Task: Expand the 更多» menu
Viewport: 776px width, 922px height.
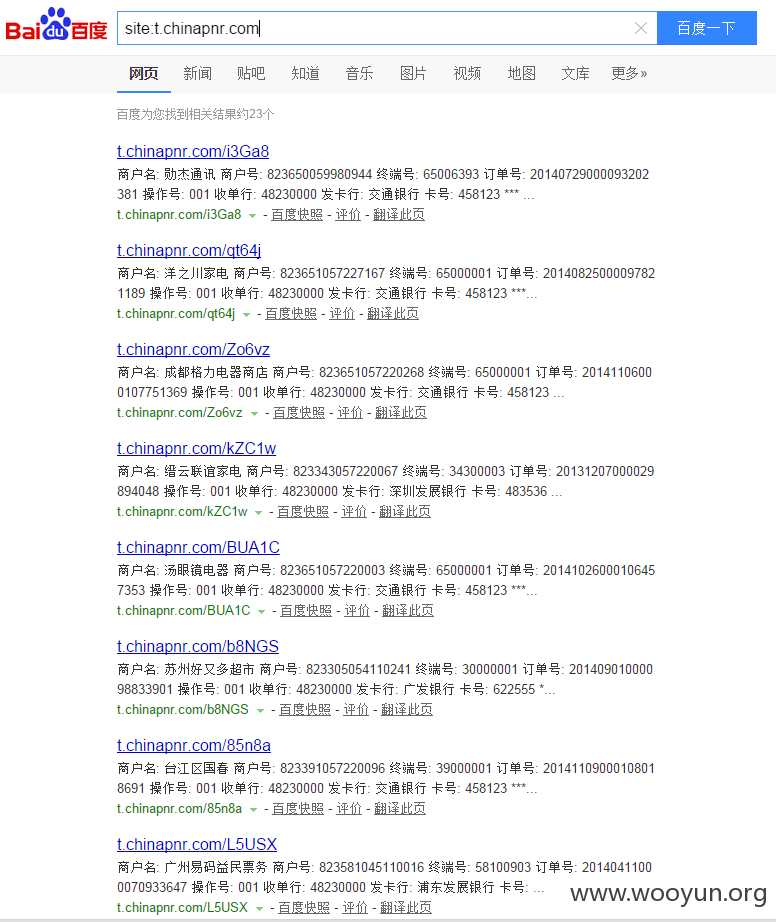Action: (629, 74)
